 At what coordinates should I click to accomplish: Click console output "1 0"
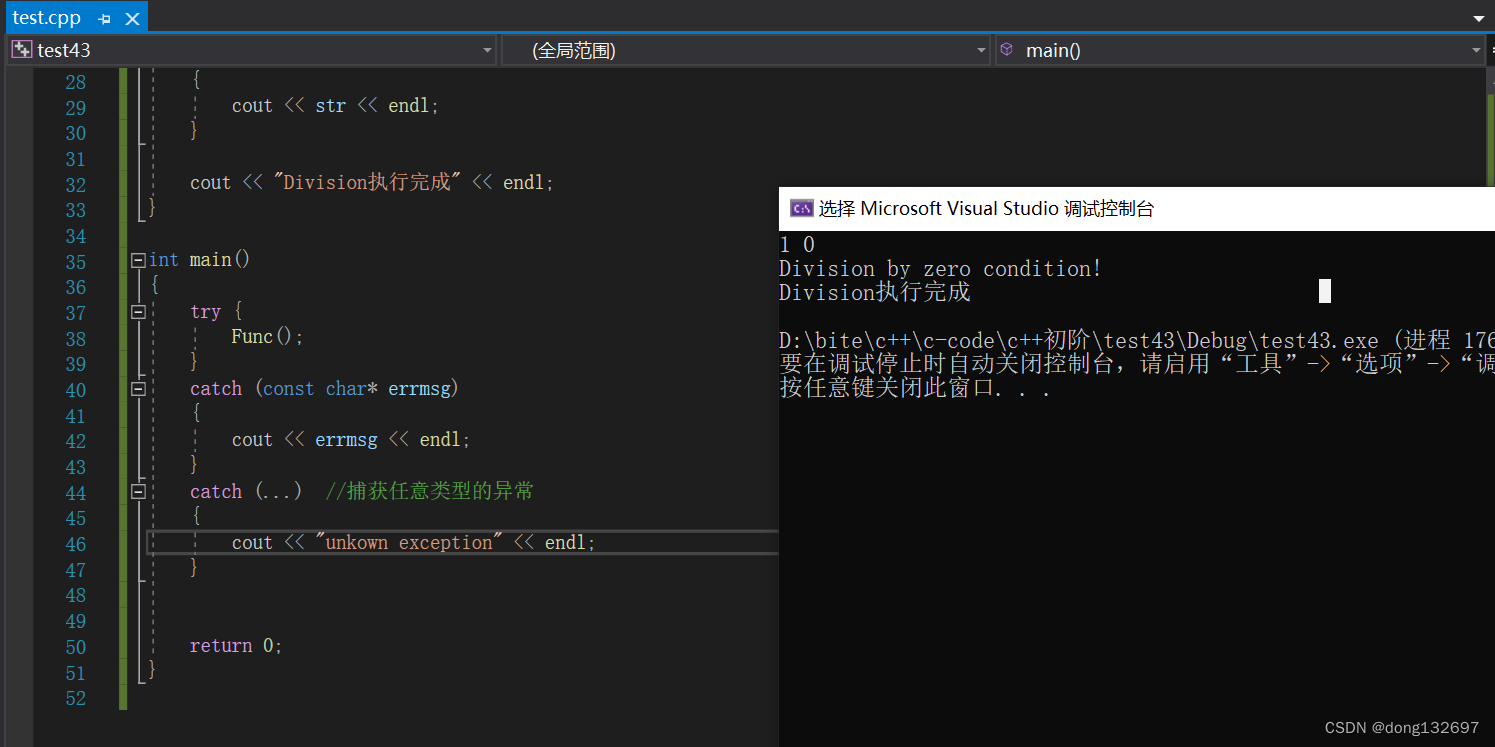[x=797, y=245]
